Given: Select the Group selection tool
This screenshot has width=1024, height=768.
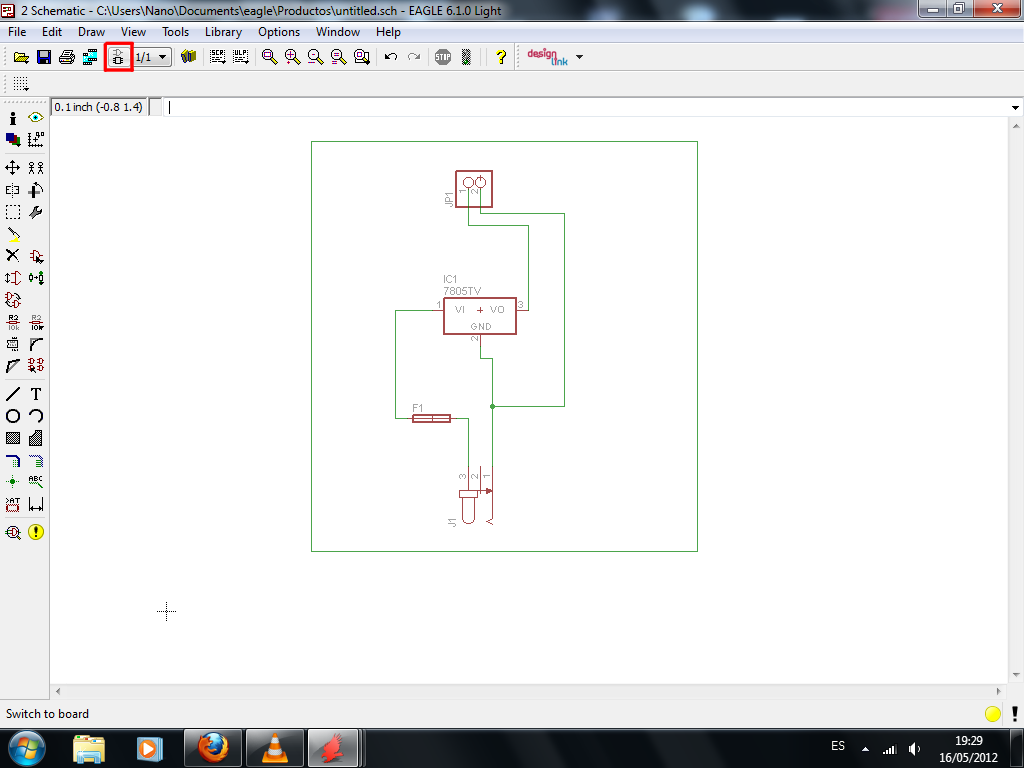Looking at the screenshot, I should [x=12, y=212].
